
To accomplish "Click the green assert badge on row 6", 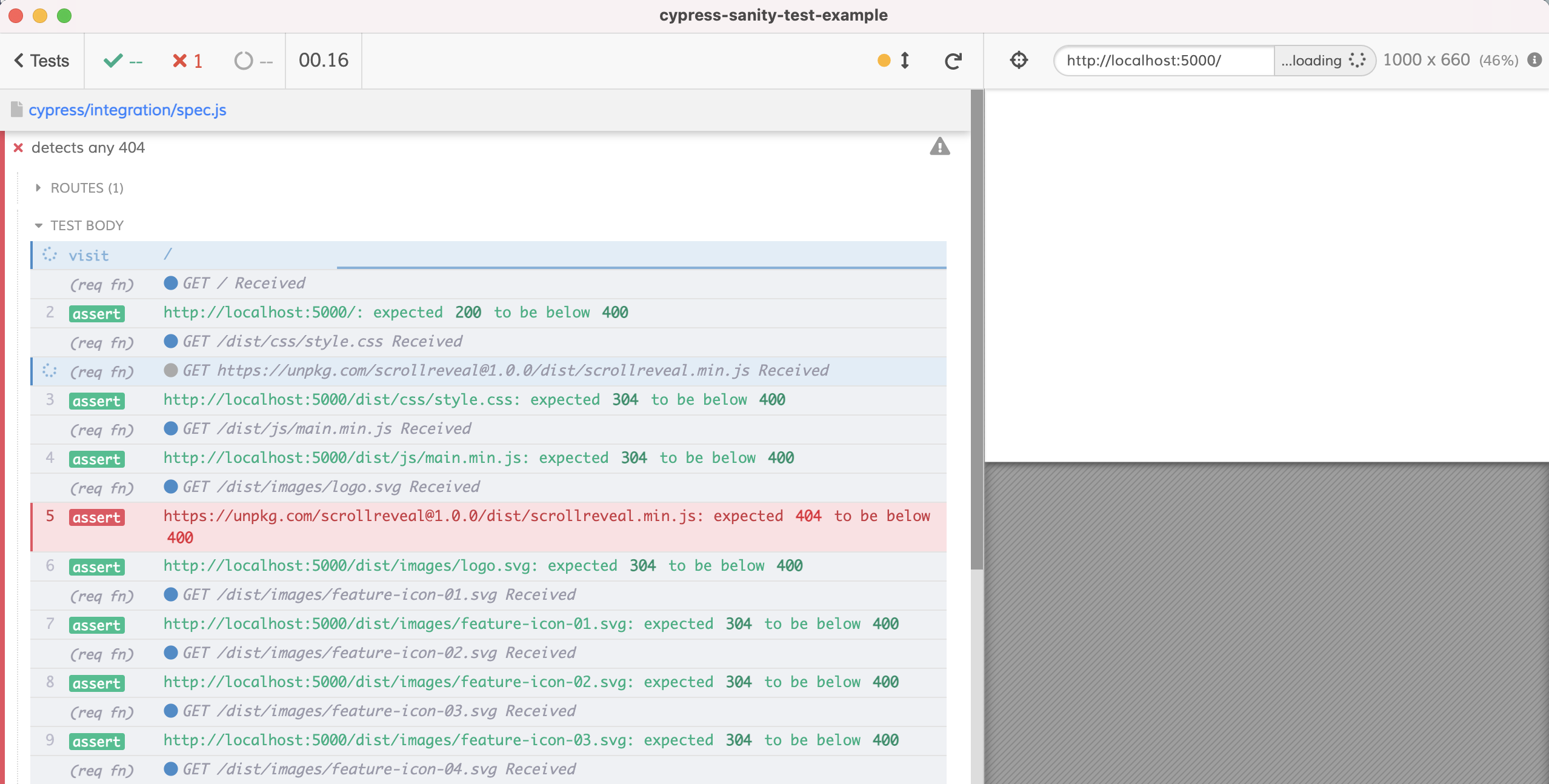I will pyautogui.click(x=97, y=567).
